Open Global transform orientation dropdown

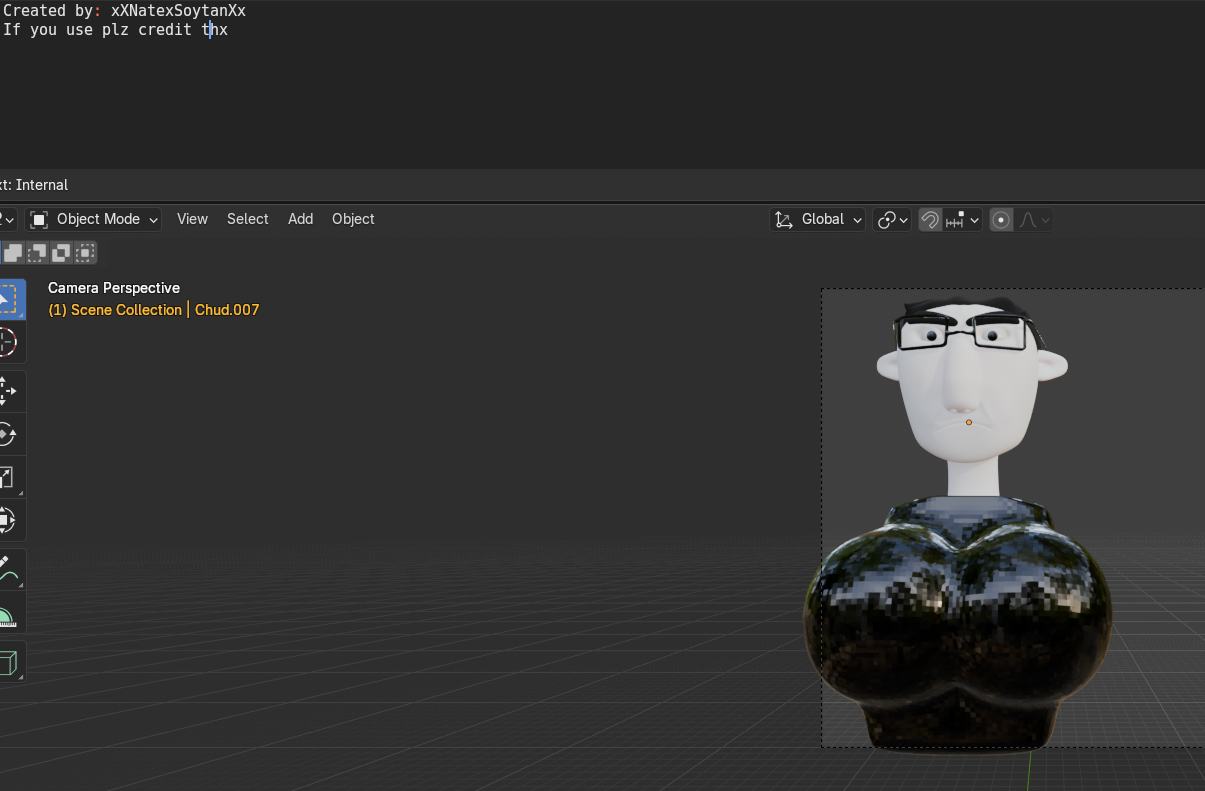click(818, 219)
